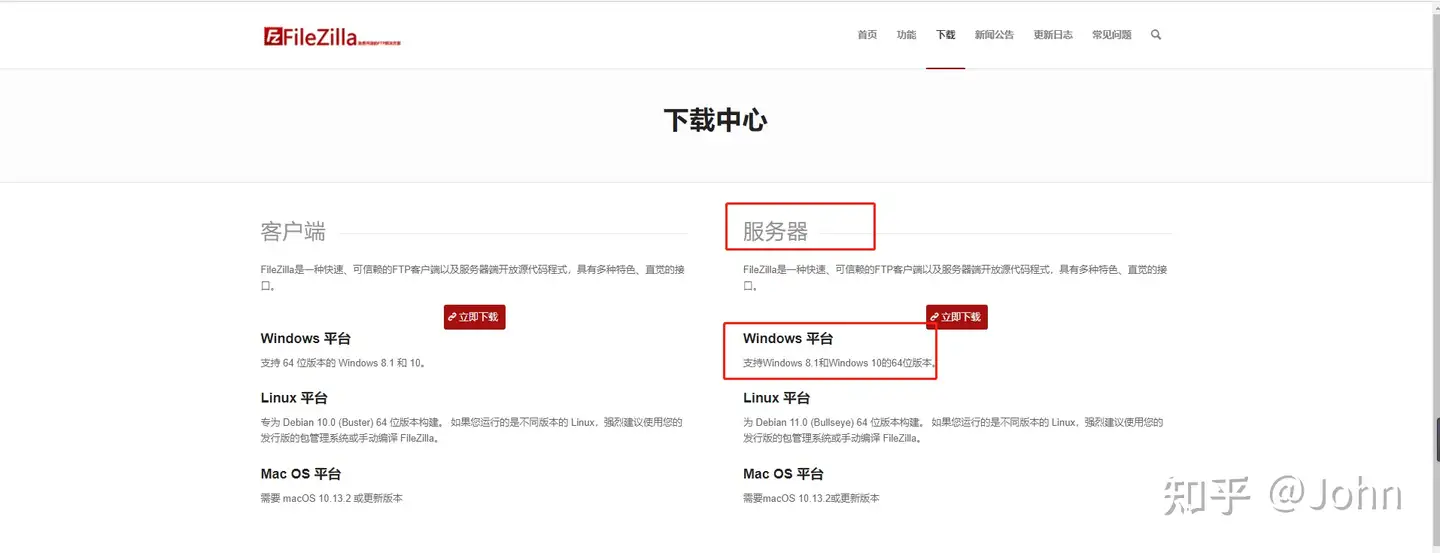The width and height of the screenshot is (1440, 553).
Task: Open the 功能 nav item
Action: [x=906, y=35]
